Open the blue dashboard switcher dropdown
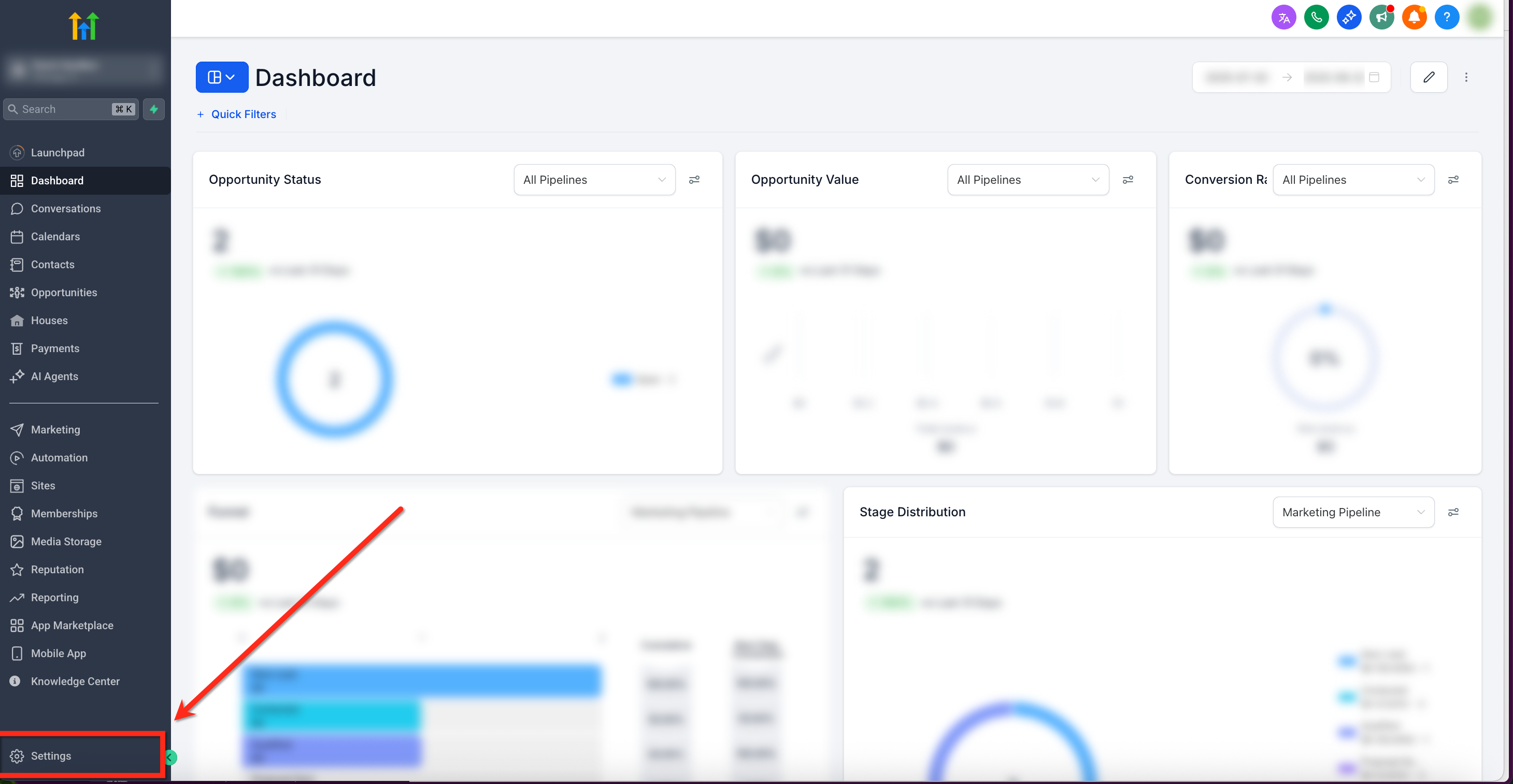This screenshot has height=784, width=1513. pyautogui.click(x=221, y=77)
